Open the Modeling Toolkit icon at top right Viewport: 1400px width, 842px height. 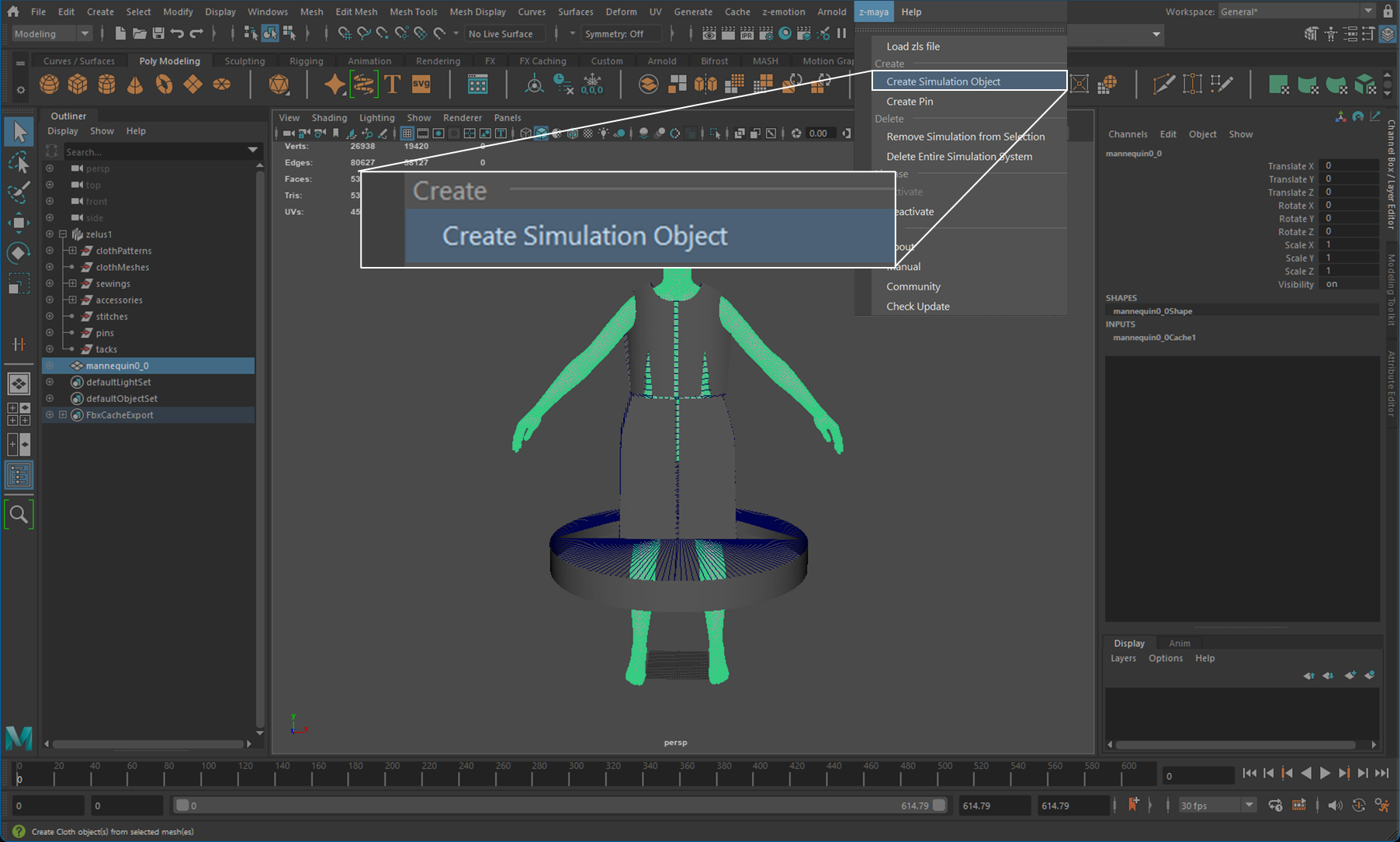[1311, 33]
